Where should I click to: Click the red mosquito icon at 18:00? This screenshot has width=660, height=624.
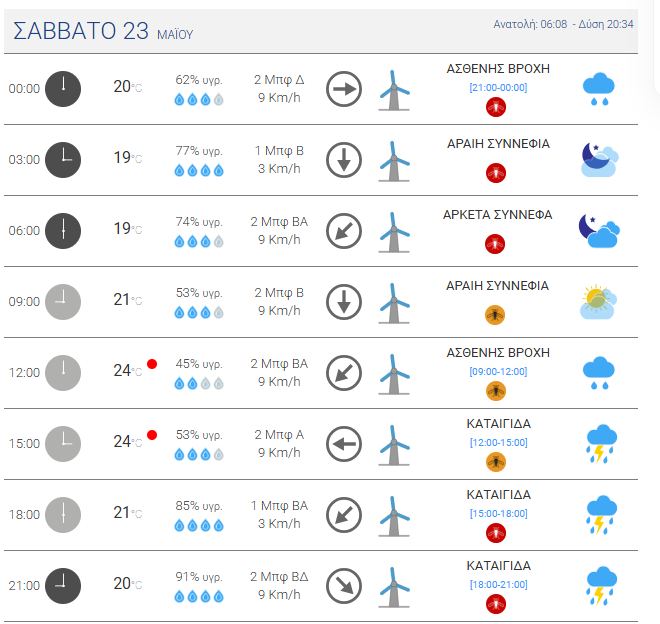(x=495, y=533)
